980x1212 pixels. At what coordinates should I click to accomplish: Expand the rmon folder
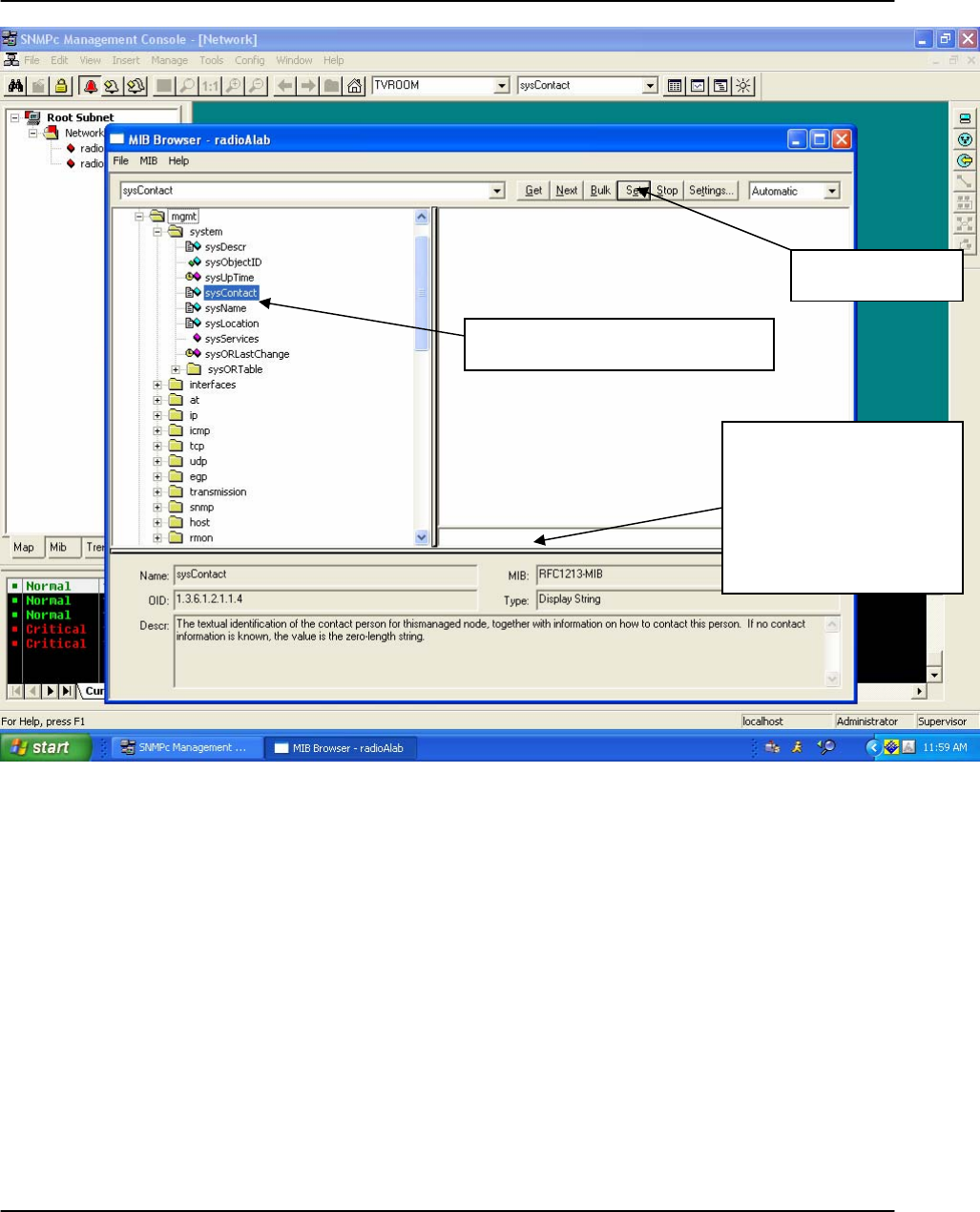coord(157,537)
